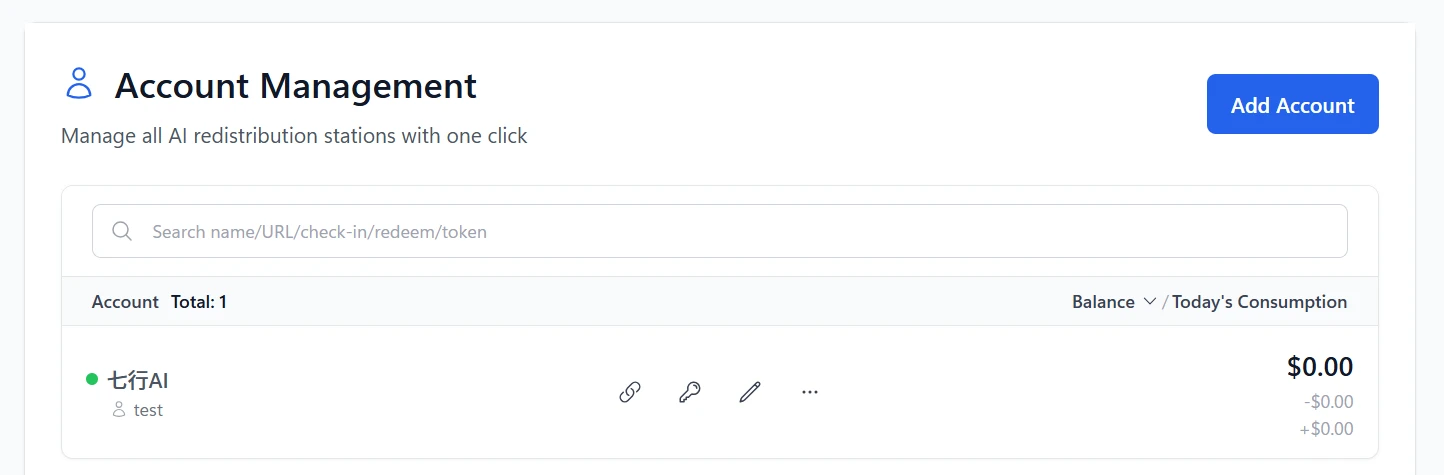Focus the account search input field
This screenshot has height=475, width=1444.
click(719, 231)
